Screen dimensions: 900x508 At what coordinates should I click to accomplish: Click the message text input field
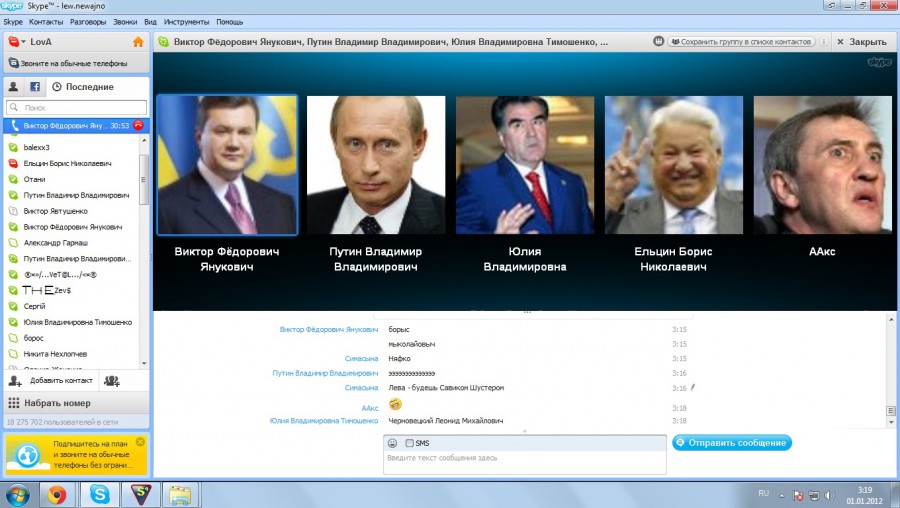coord(524,462)
